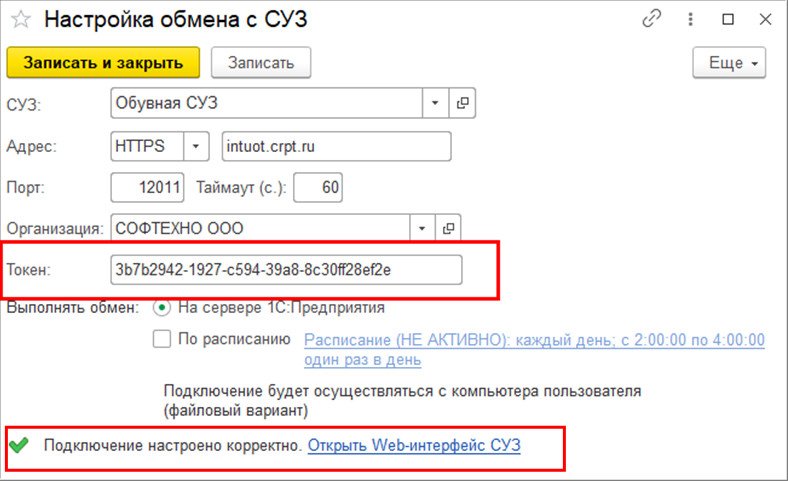Enable the По расписанию checkbox
The image size is (788, 481).
point(162,339)
